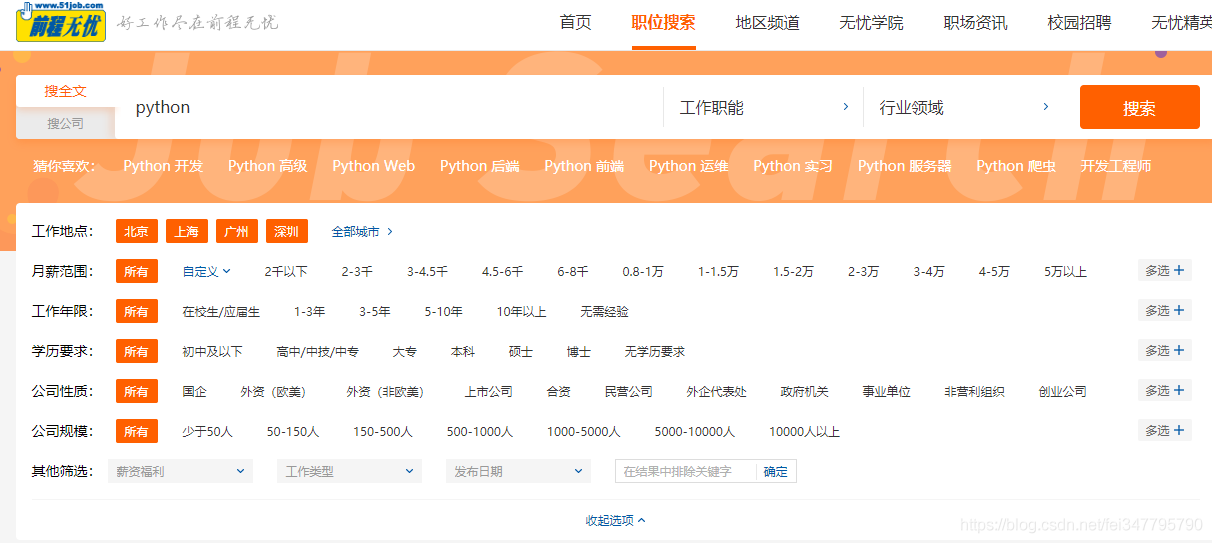Viewport: 1212px width, 543px height.
Task: Open 地区频道 in the top navigation
Action: (767, 23)
